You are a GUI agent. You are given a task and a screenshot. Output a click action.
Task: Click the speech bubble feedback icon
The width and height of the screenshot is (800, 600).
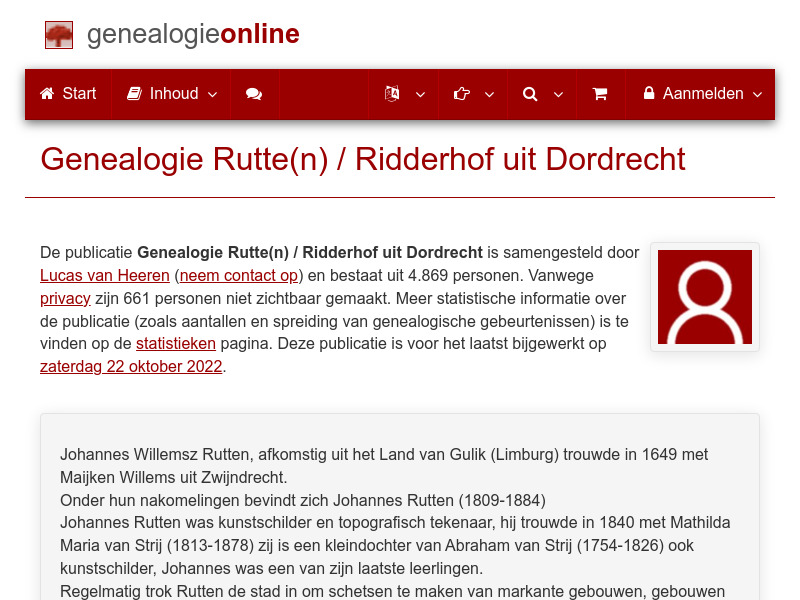(x=254, y=94)
